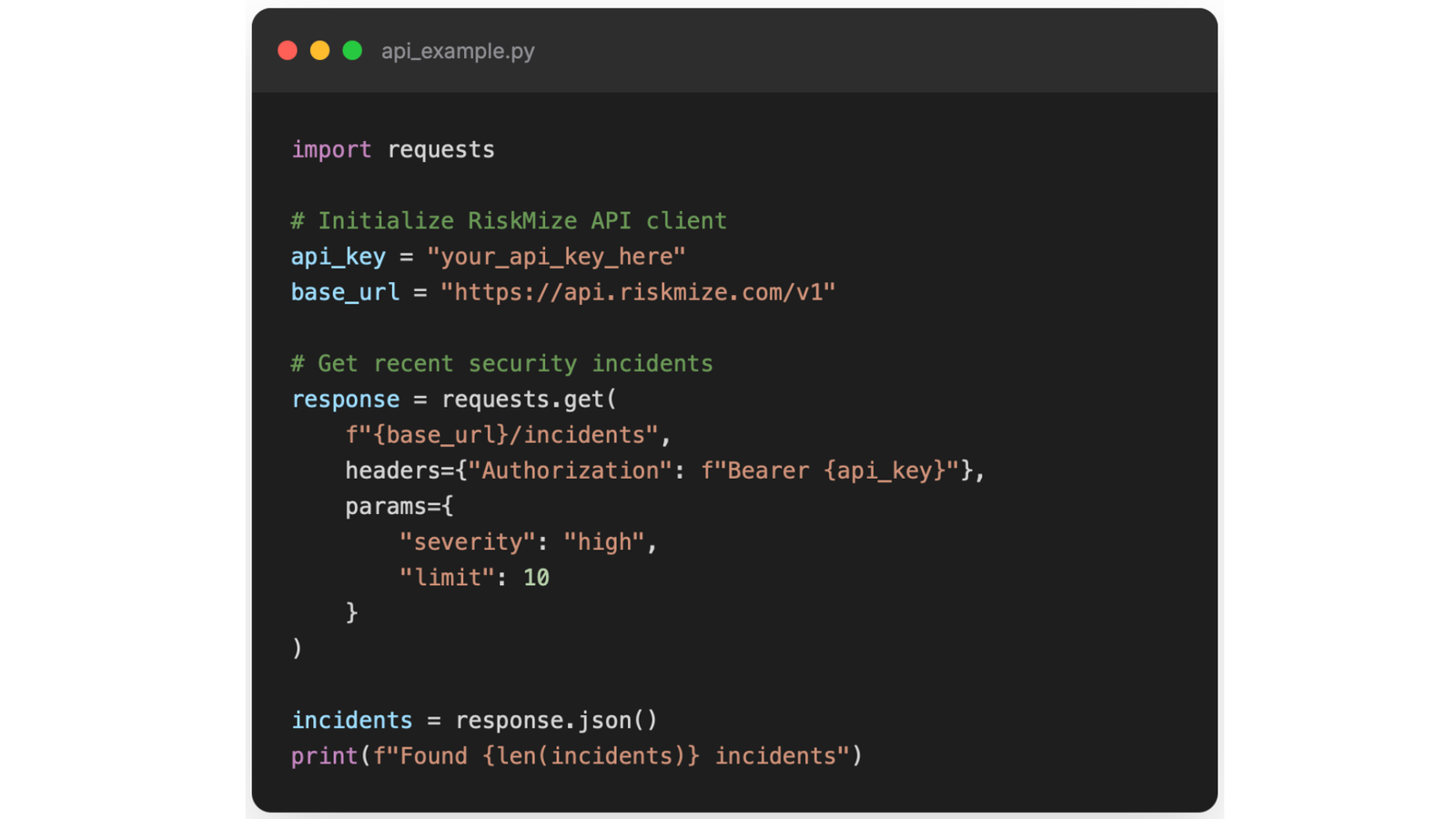Click the 'import' keyword
This screenshot has height=819, width=1456.
(331, 149)
